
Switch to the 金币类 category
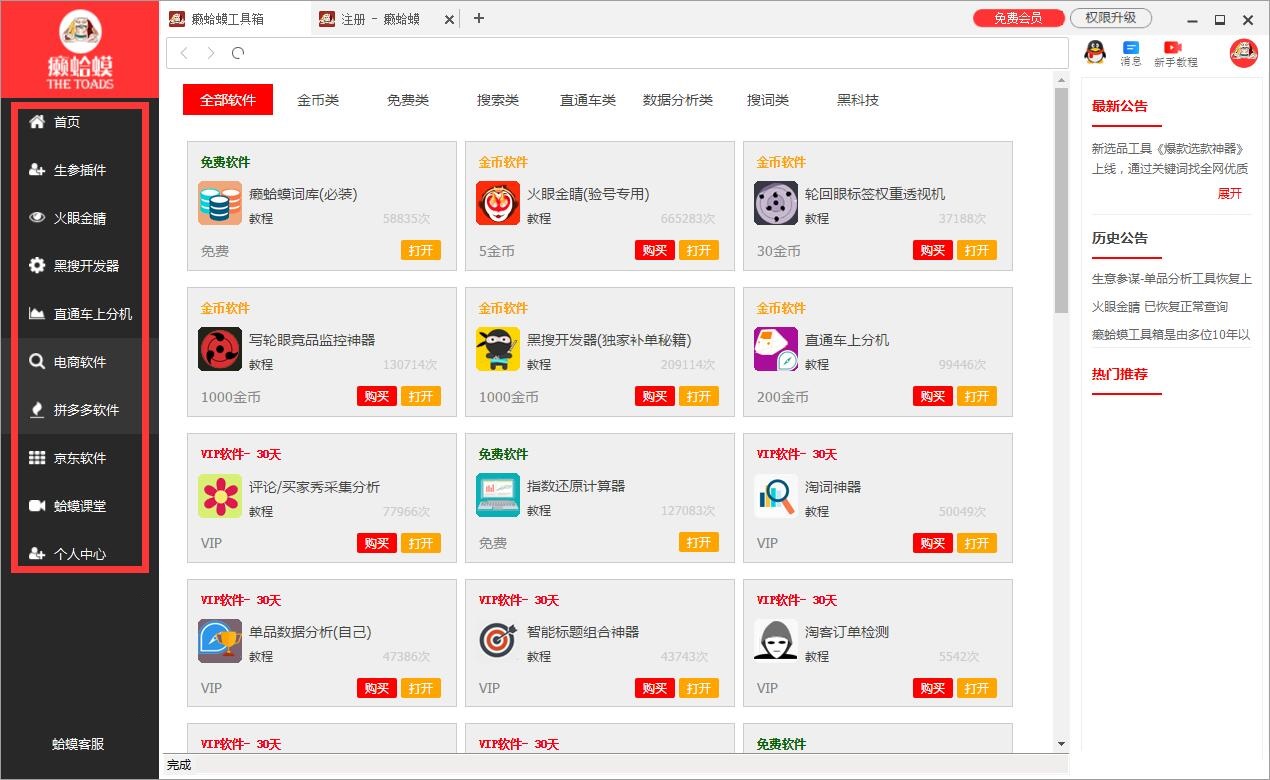click(318, 100)
